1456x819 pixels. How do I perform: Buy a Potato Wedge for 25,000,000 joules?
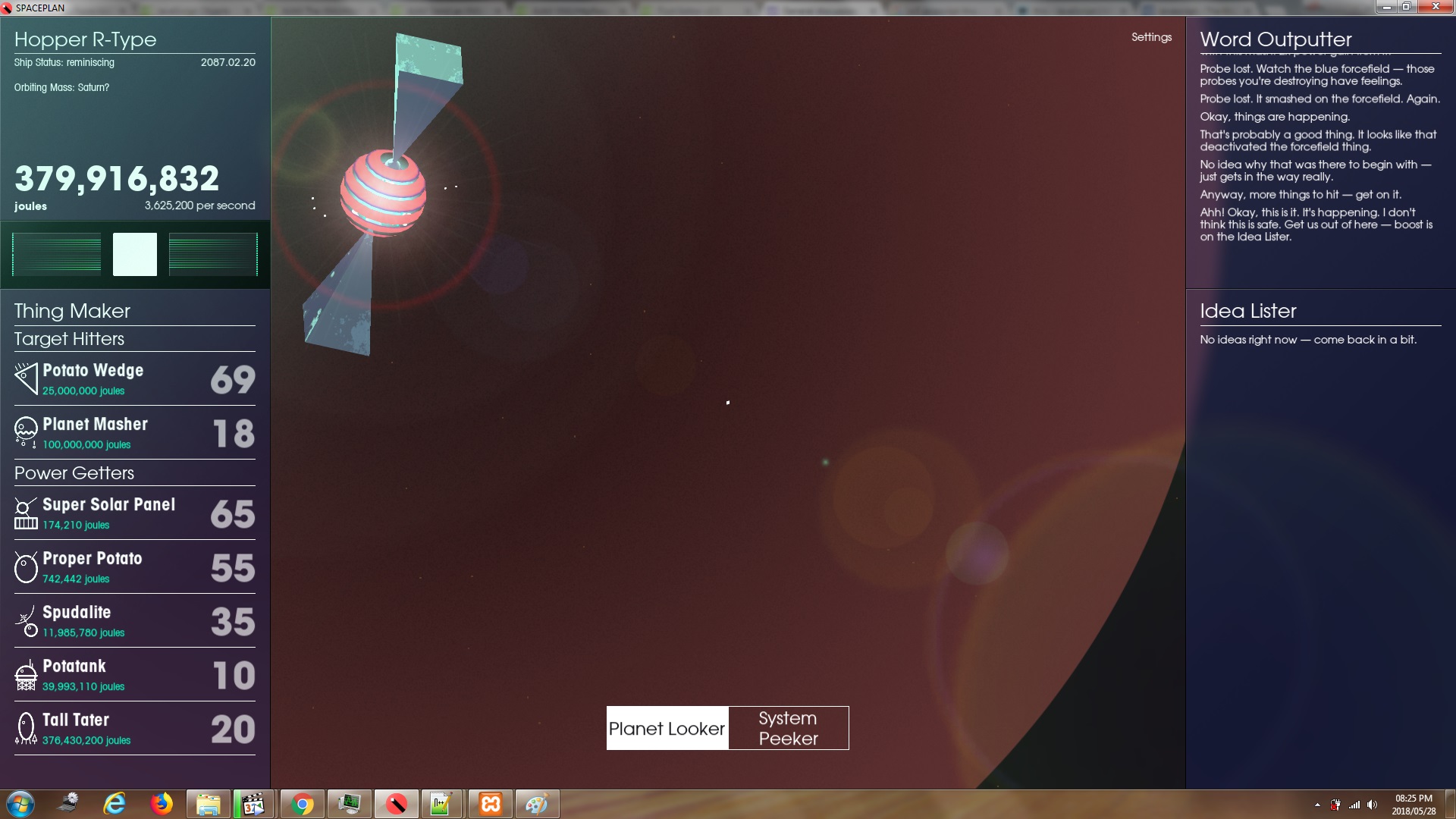coord(134,378)
